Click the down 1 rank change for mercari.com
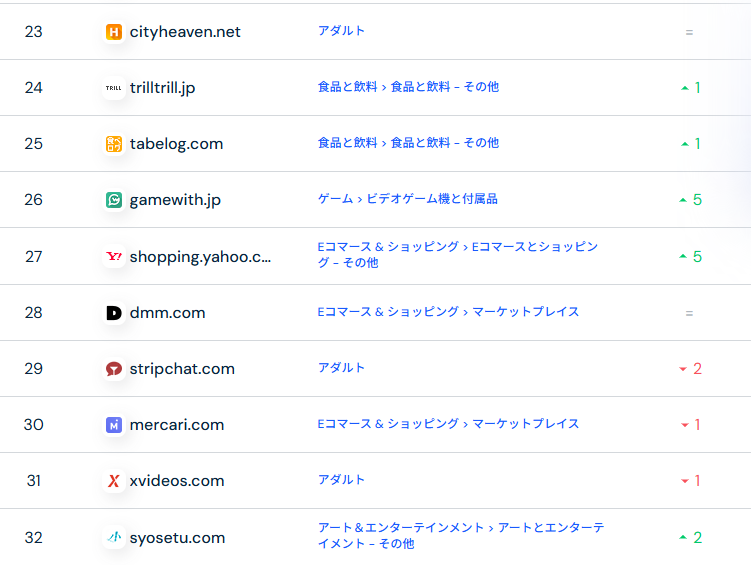This screenshot has width=751, height=565. click(x=691, y=425)
